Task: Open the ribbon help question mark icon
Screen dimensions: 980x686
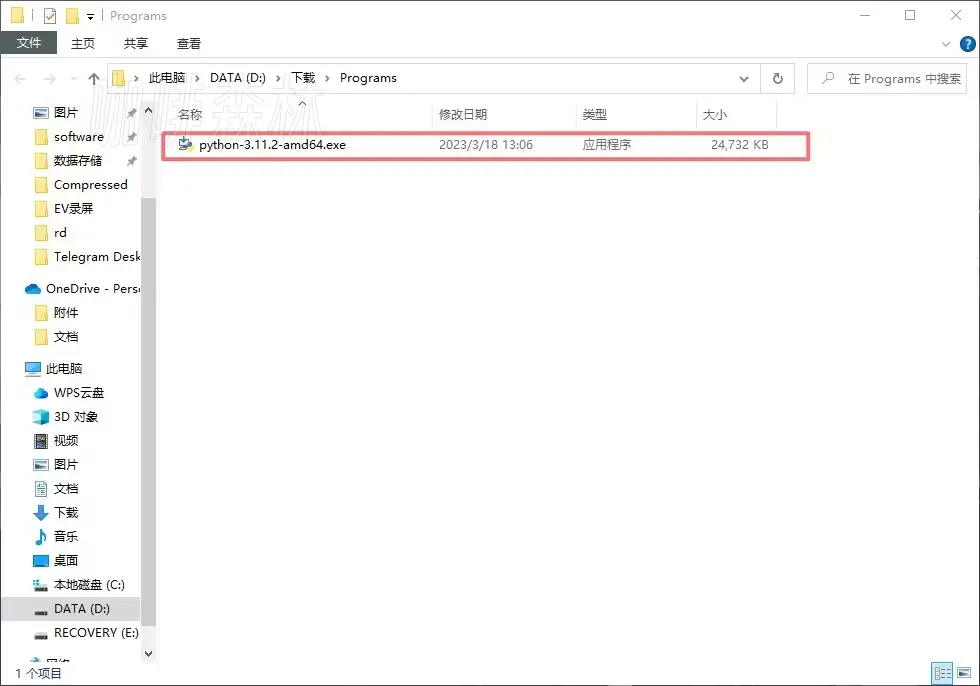Action: click(x=967, y=44)
